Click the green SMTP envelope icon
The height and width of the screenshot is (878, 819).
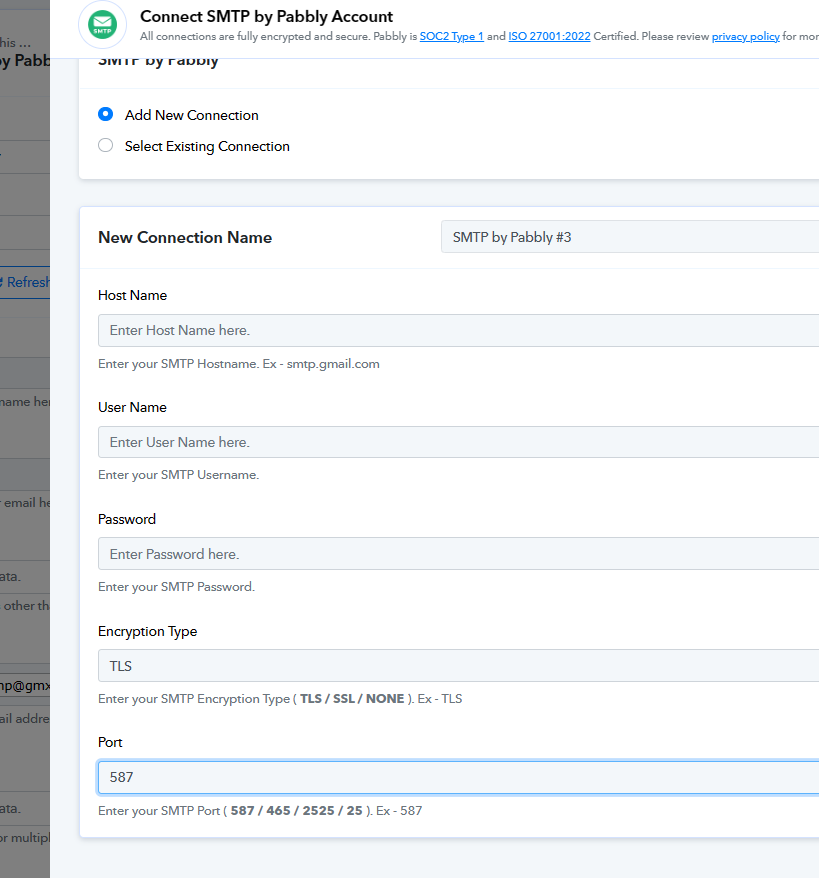102,25
